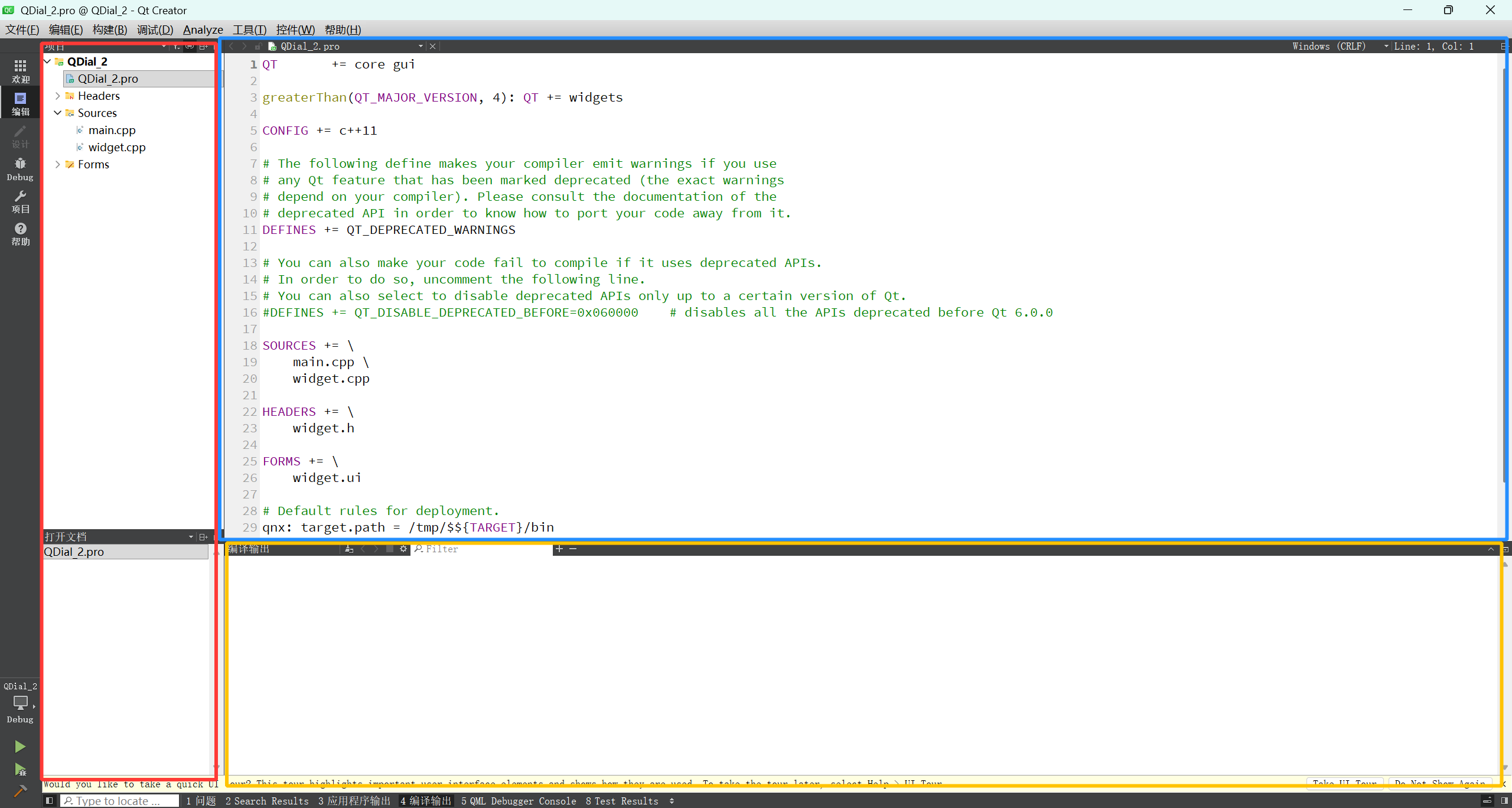Switch to Debug mode in sidebar
This screenshot has height=808, width=1512.
(20, 168)
